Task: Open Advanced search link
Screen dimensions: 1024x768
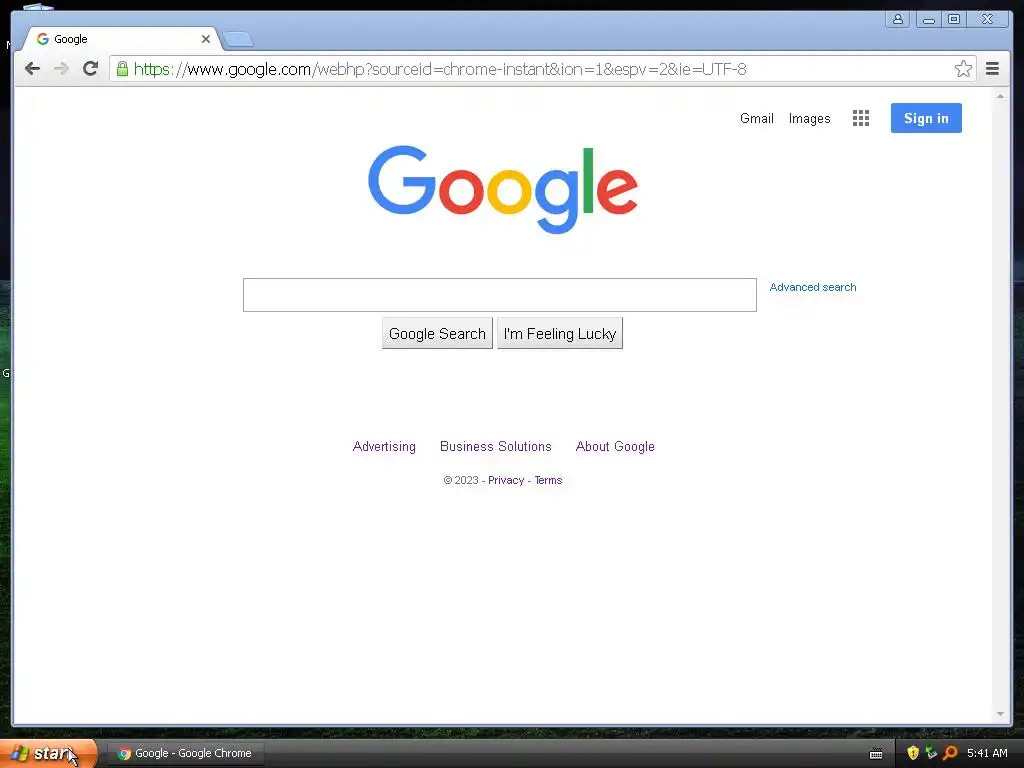Action: coord(813,287)
